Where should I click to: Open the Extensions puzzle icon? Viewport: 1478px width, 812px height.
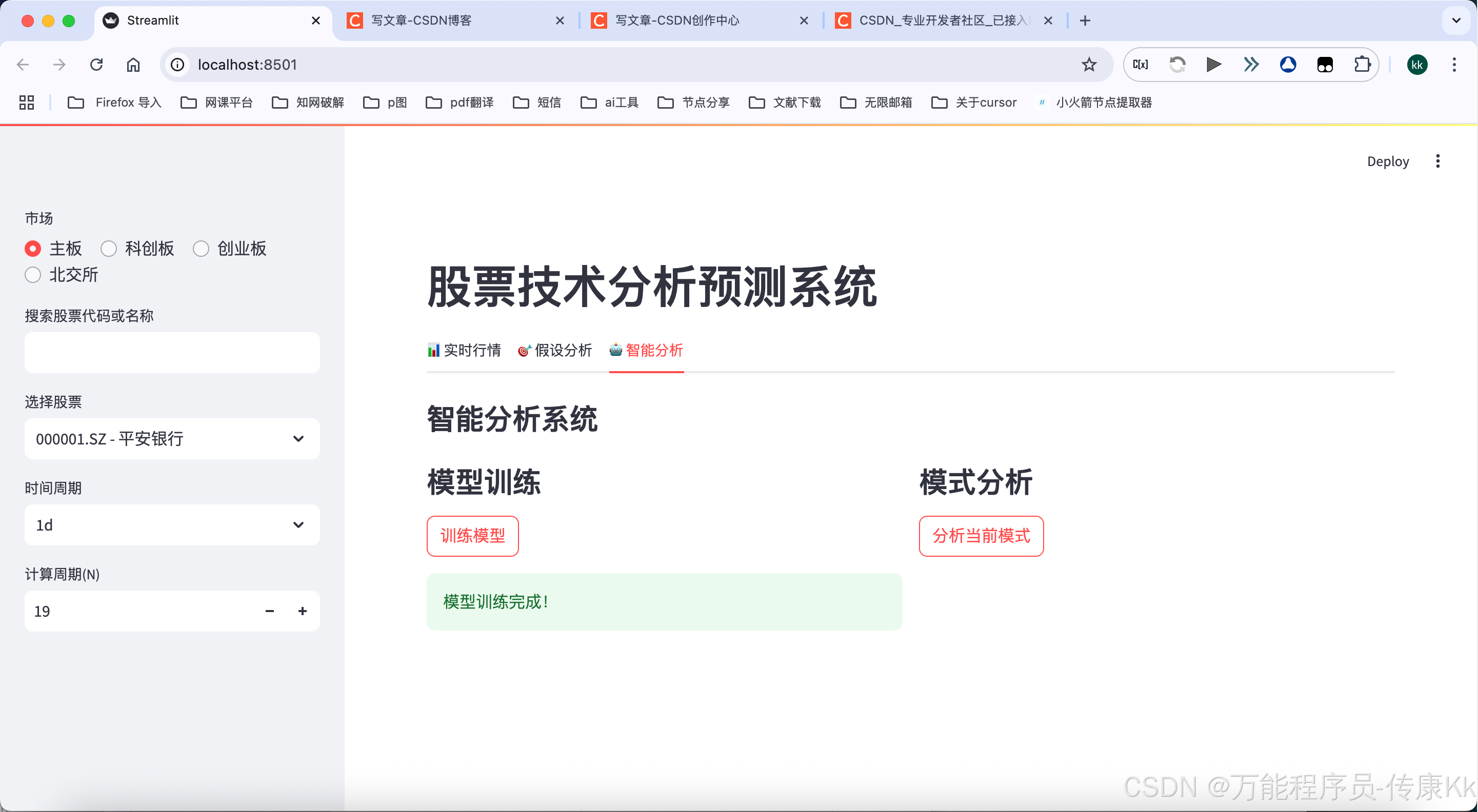(x=1362, y=65)
